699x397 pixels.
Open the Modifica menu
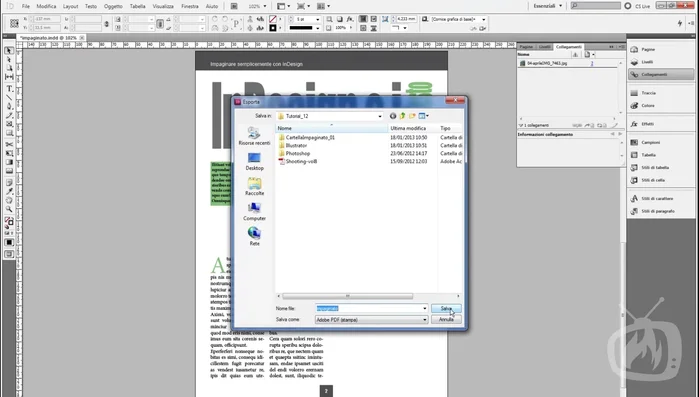coord(46,6)
